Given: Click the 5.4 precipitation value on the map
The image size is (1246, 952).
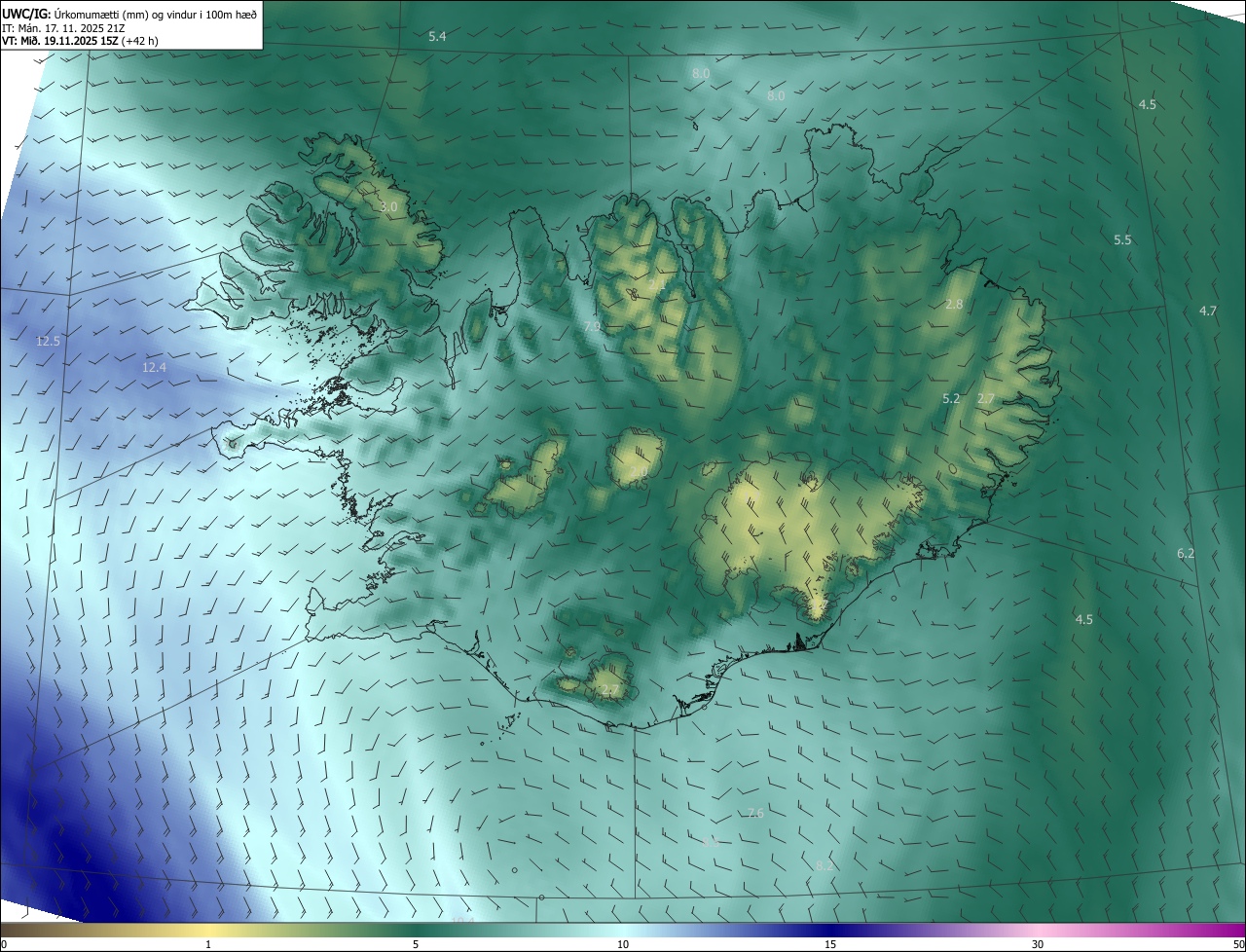Looking at the screenshot, I should point(437,36).
